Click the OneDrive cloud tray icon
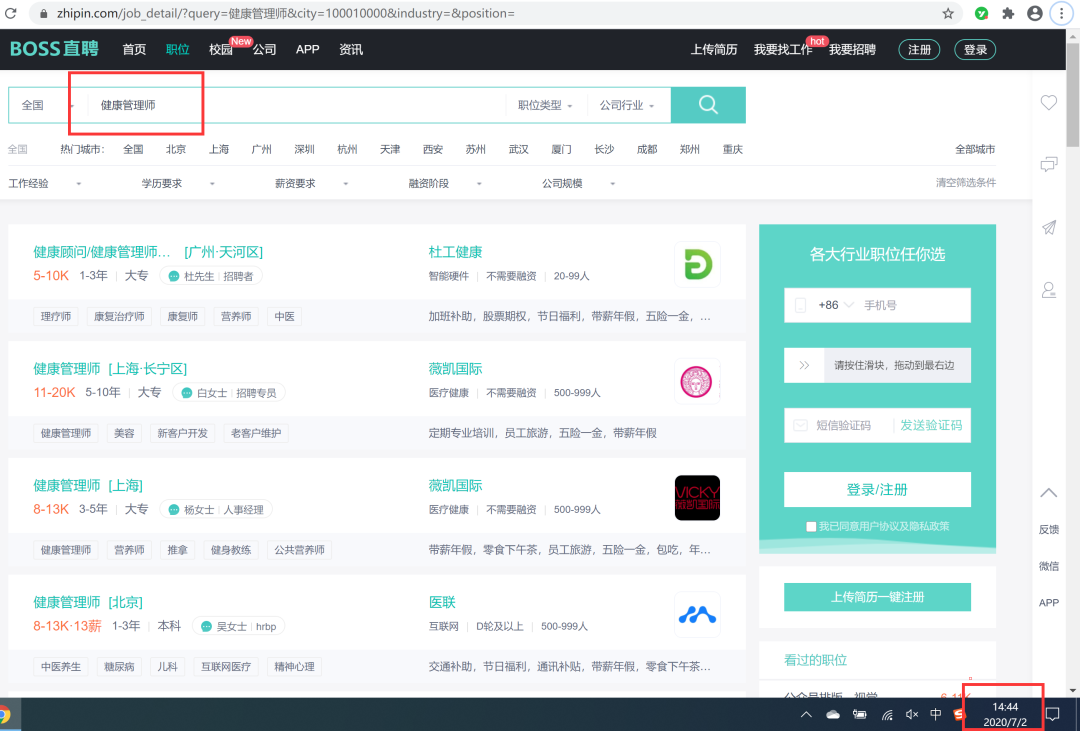This screenshot has width=1080, height=731. (x=833, y=714)
